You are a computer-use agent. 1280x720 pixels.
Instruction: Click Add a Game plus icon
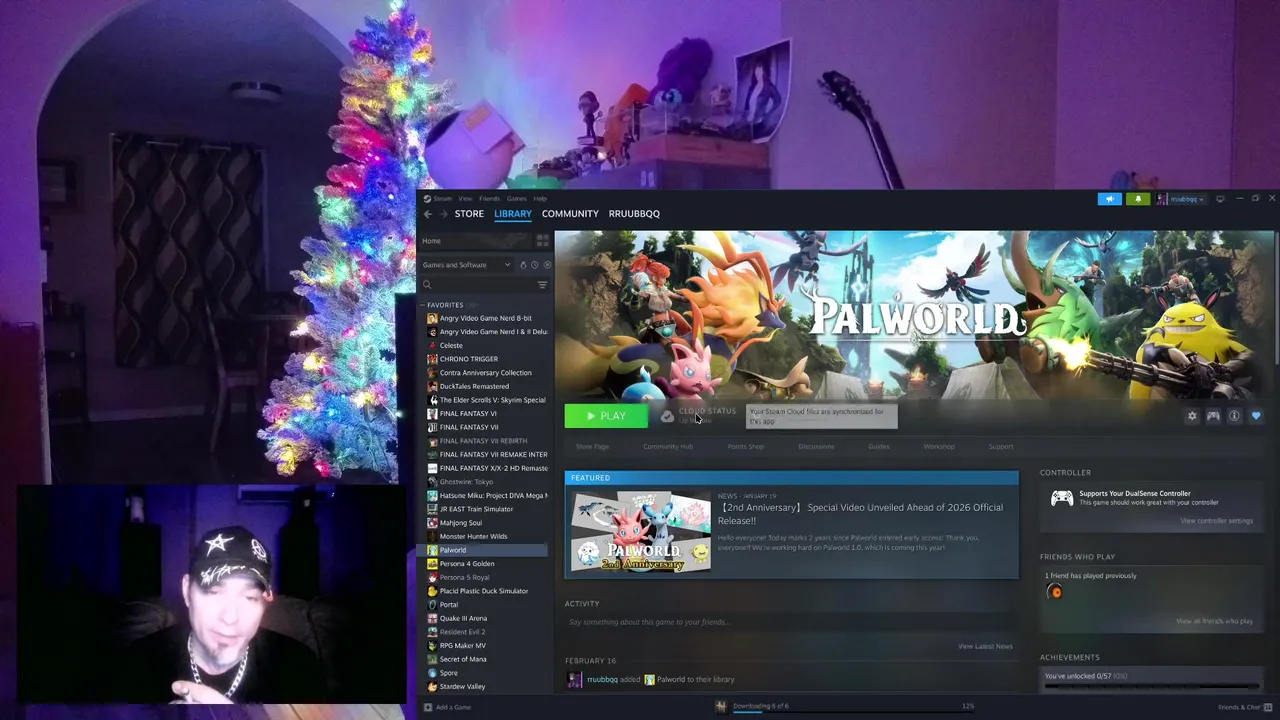[427, 707]
